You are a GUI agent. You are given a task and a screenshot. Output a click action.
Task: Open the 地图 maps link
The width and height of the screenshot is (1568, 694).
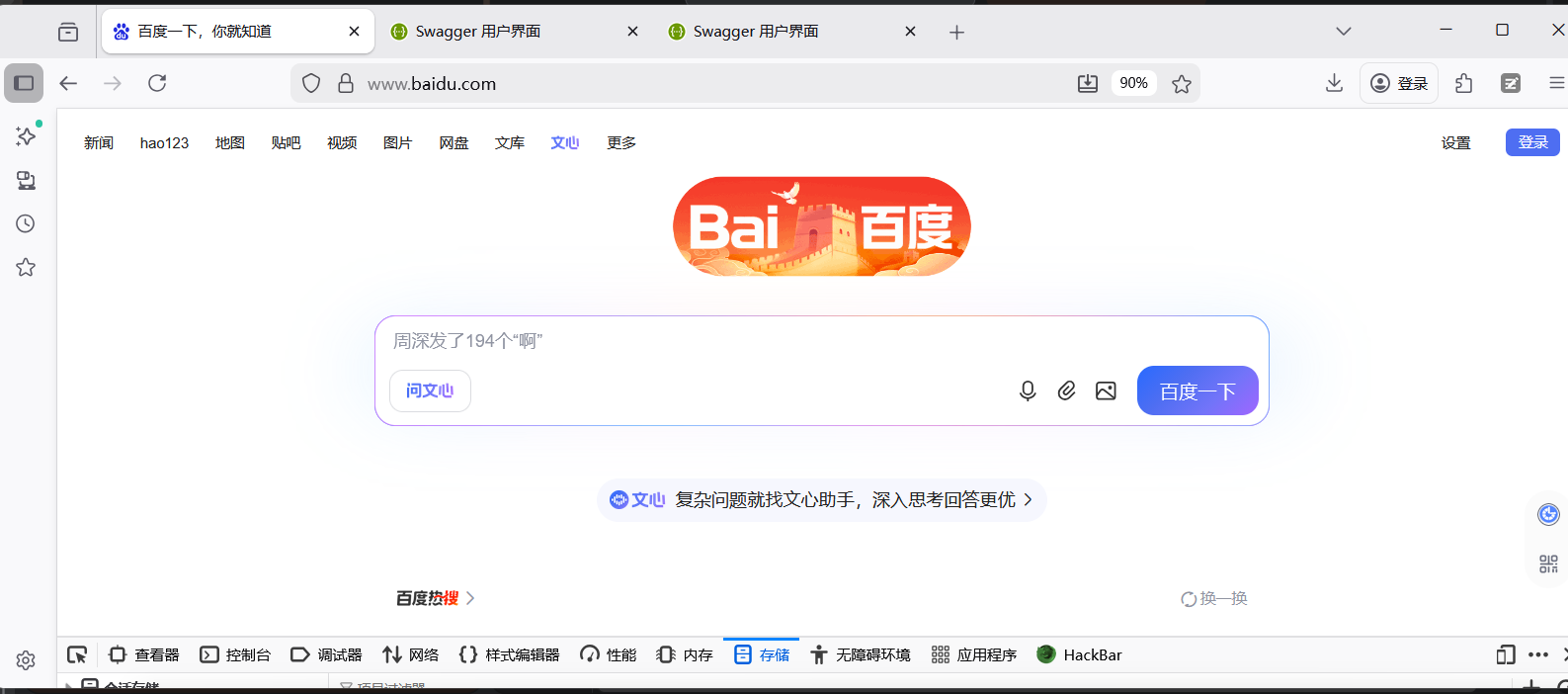coord(230,143)
